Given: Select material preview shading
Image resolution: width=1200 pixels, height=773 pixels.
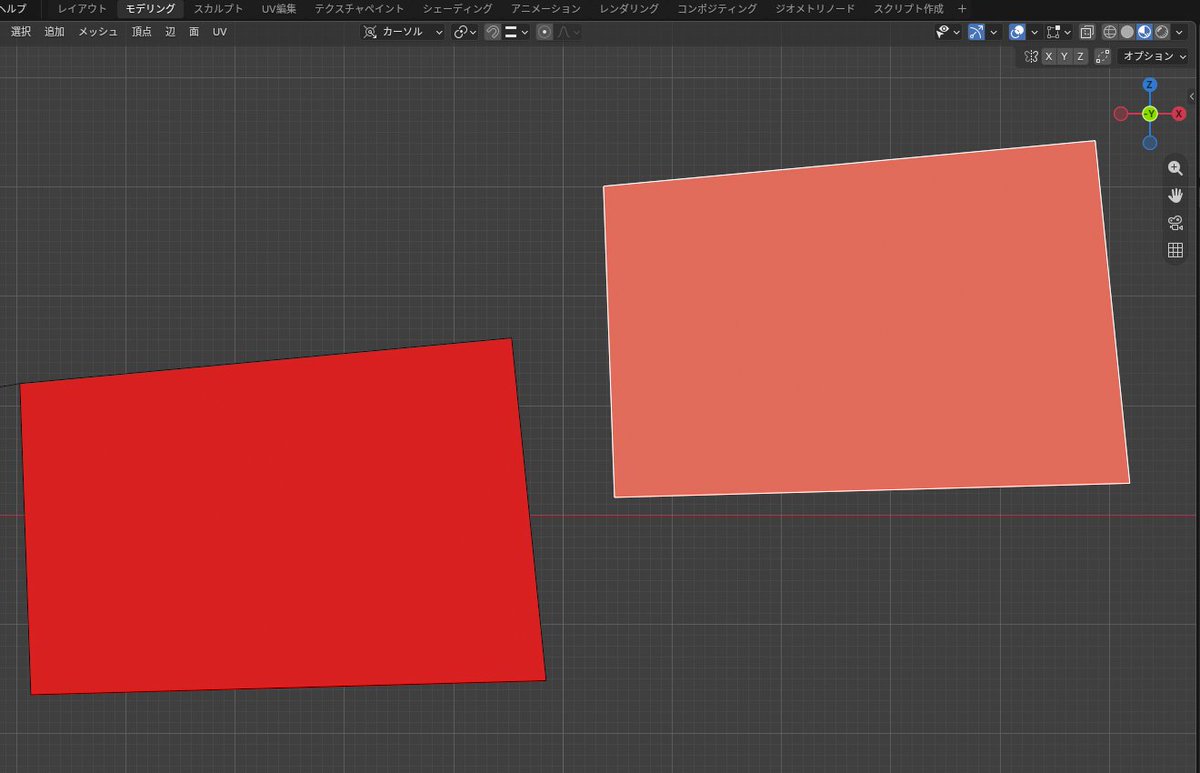Looking at the screenshot, I should coord(1144,32).
